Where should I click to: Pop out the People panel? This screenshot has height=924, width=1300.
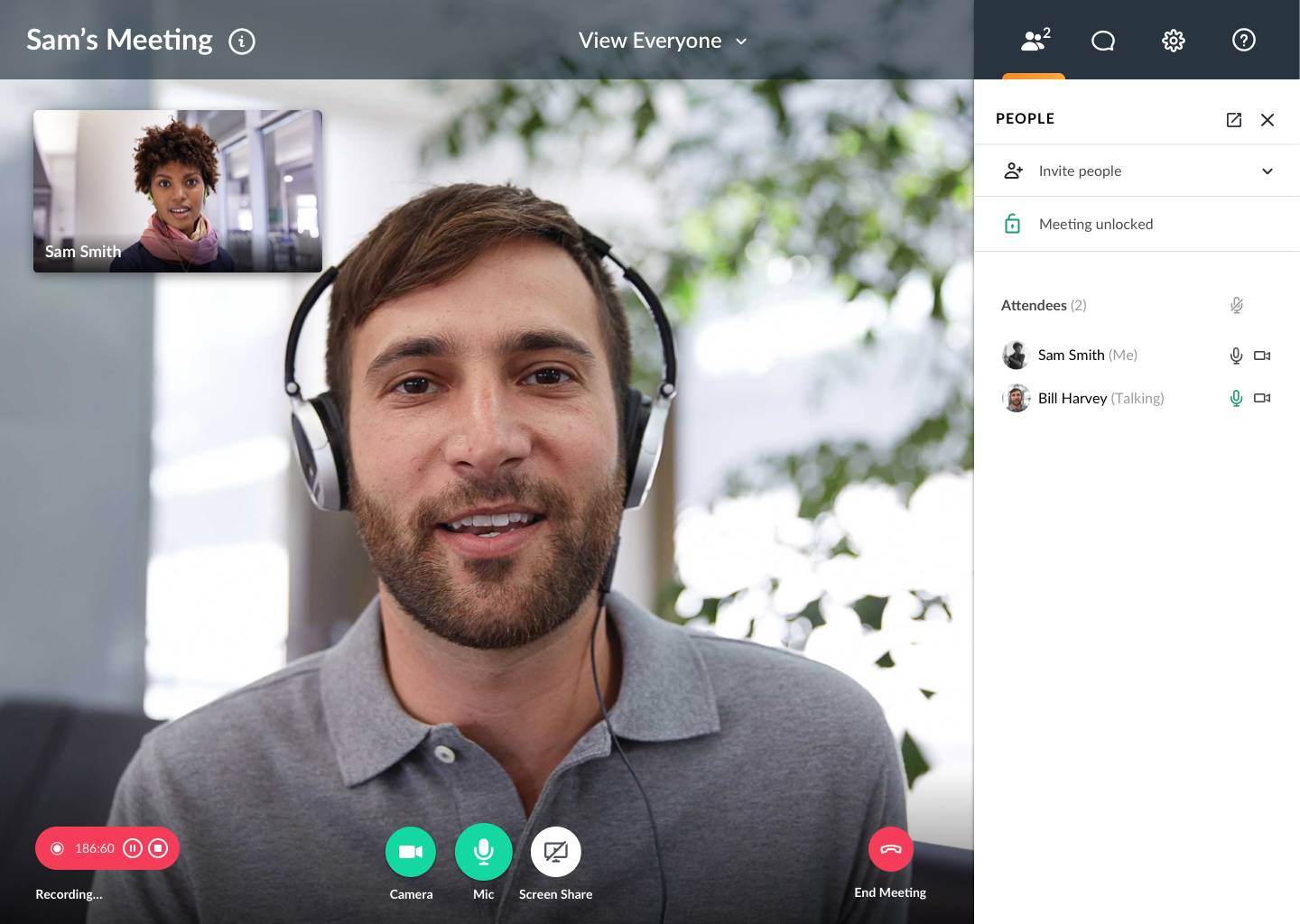pos(1233,120)
